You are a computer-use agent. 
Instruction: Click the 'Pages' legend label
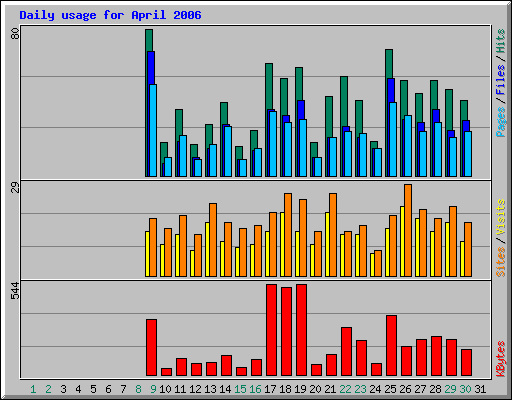(500, 122)
